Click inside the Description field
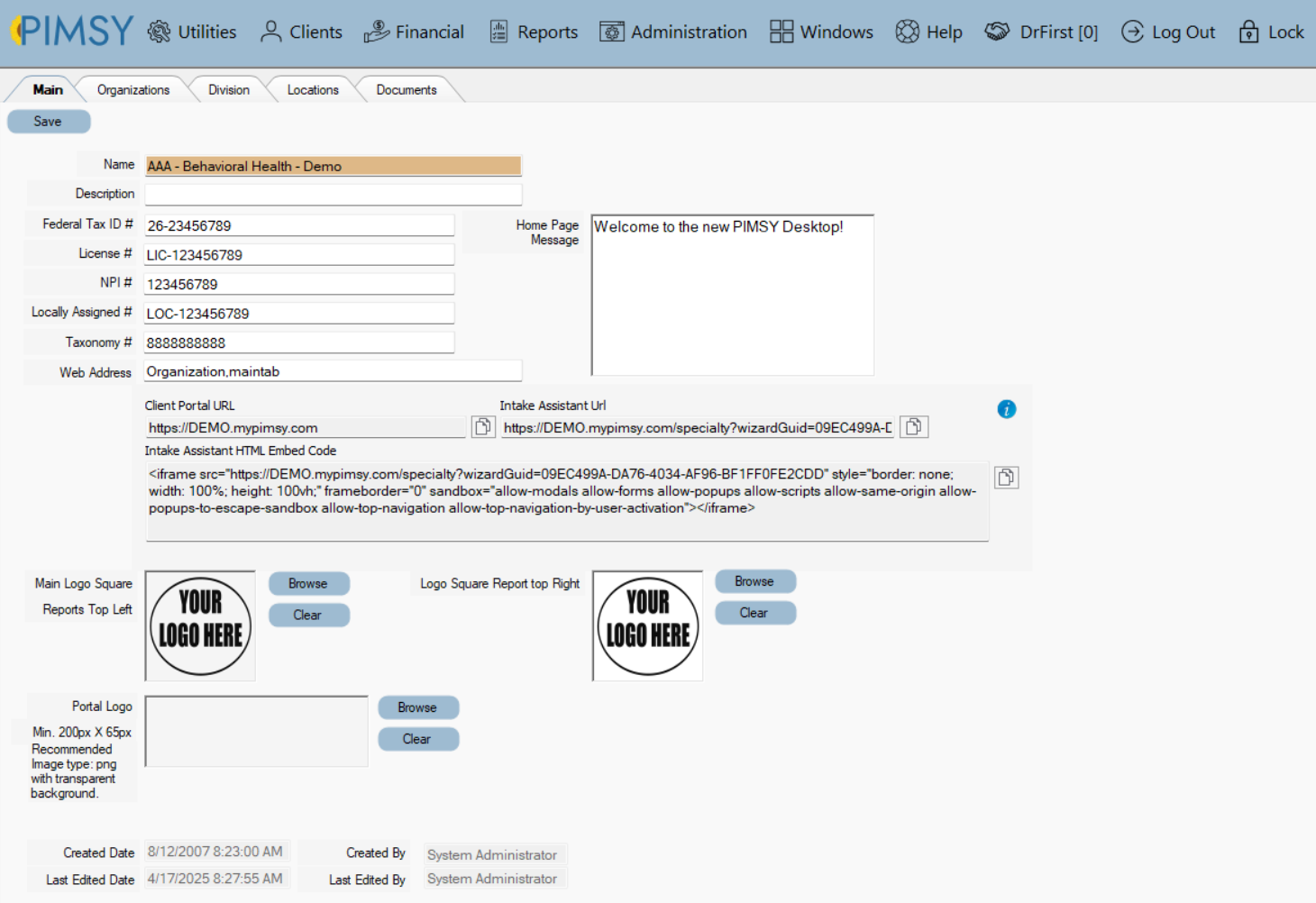Screen dimensions: 1316x903 click(x=333, y=194)
